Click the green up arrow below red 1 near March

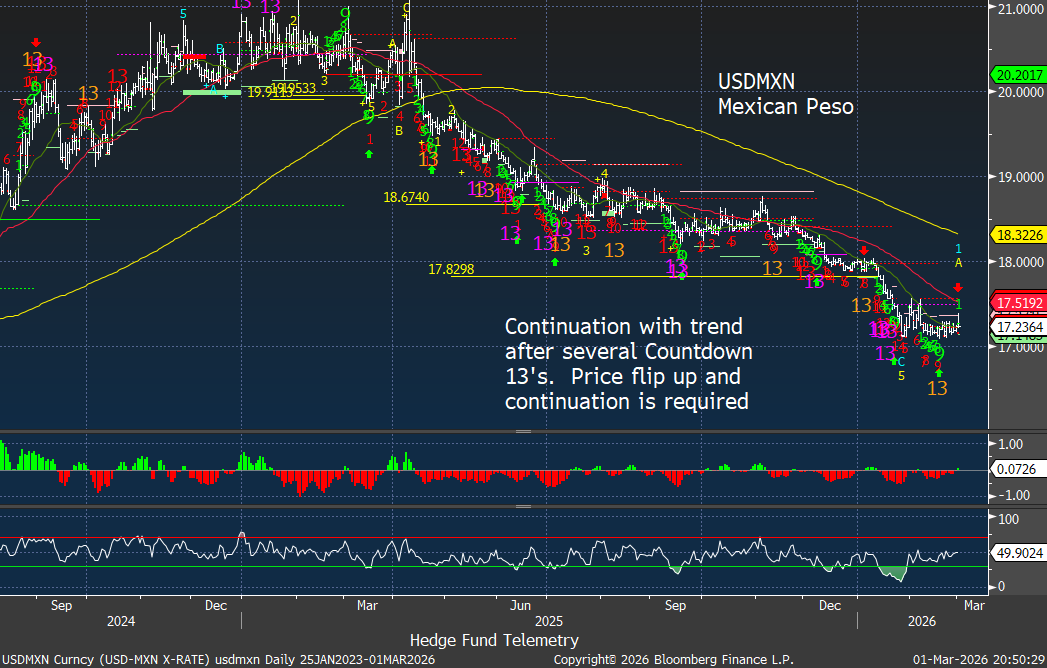coord(370,153)
